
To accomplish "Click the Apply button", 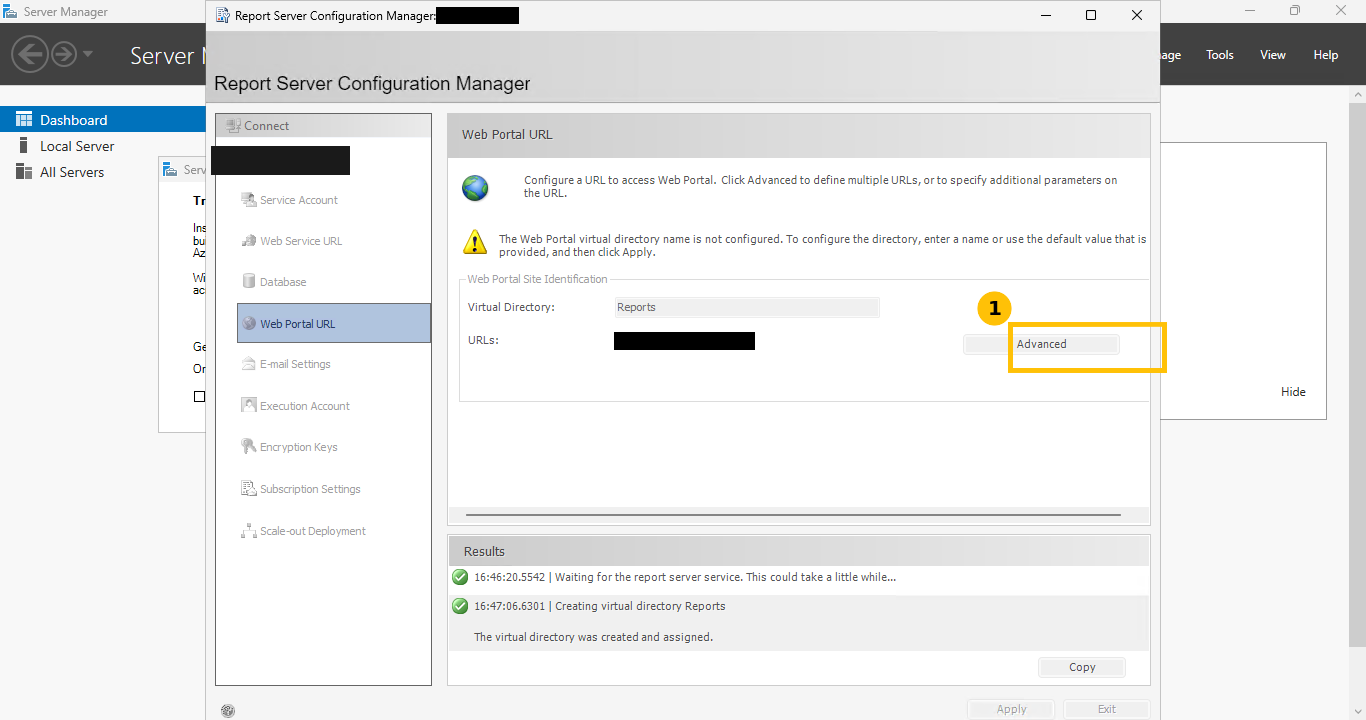I will coord(1011,709).
